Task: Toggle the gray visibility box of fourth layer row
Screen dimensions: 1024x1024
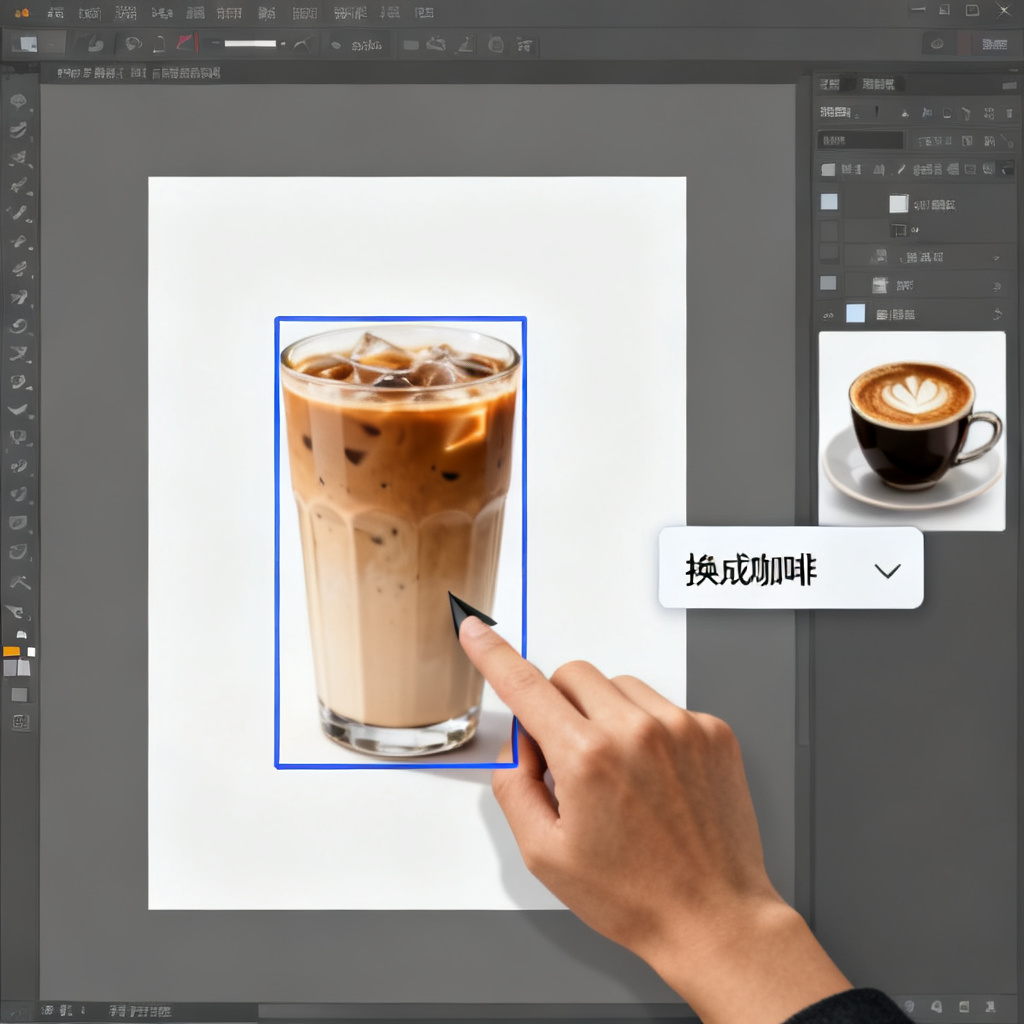Action: (828, 283)
